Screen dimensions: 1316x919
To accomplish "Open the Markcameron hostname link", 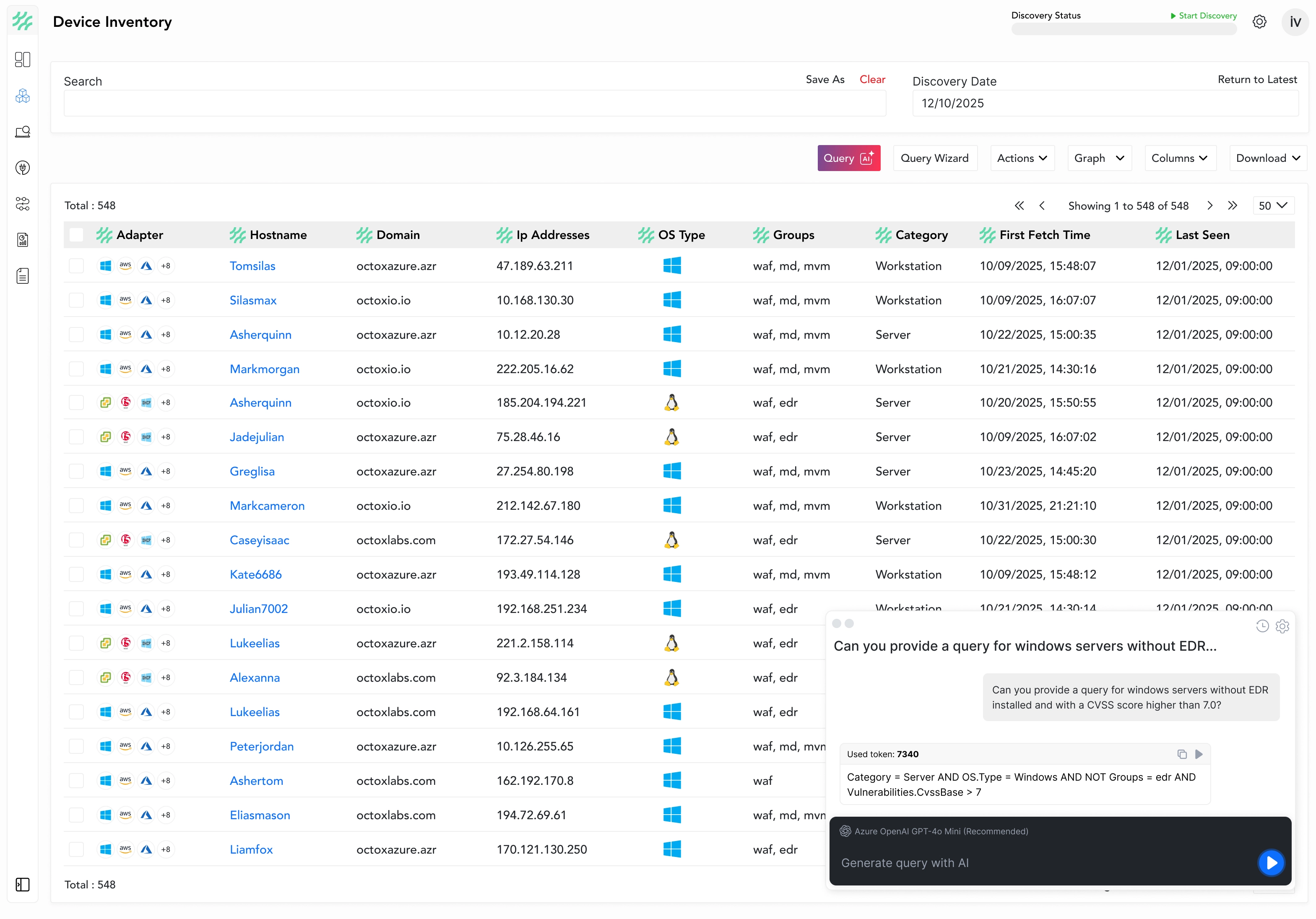I will pos(267,506).
